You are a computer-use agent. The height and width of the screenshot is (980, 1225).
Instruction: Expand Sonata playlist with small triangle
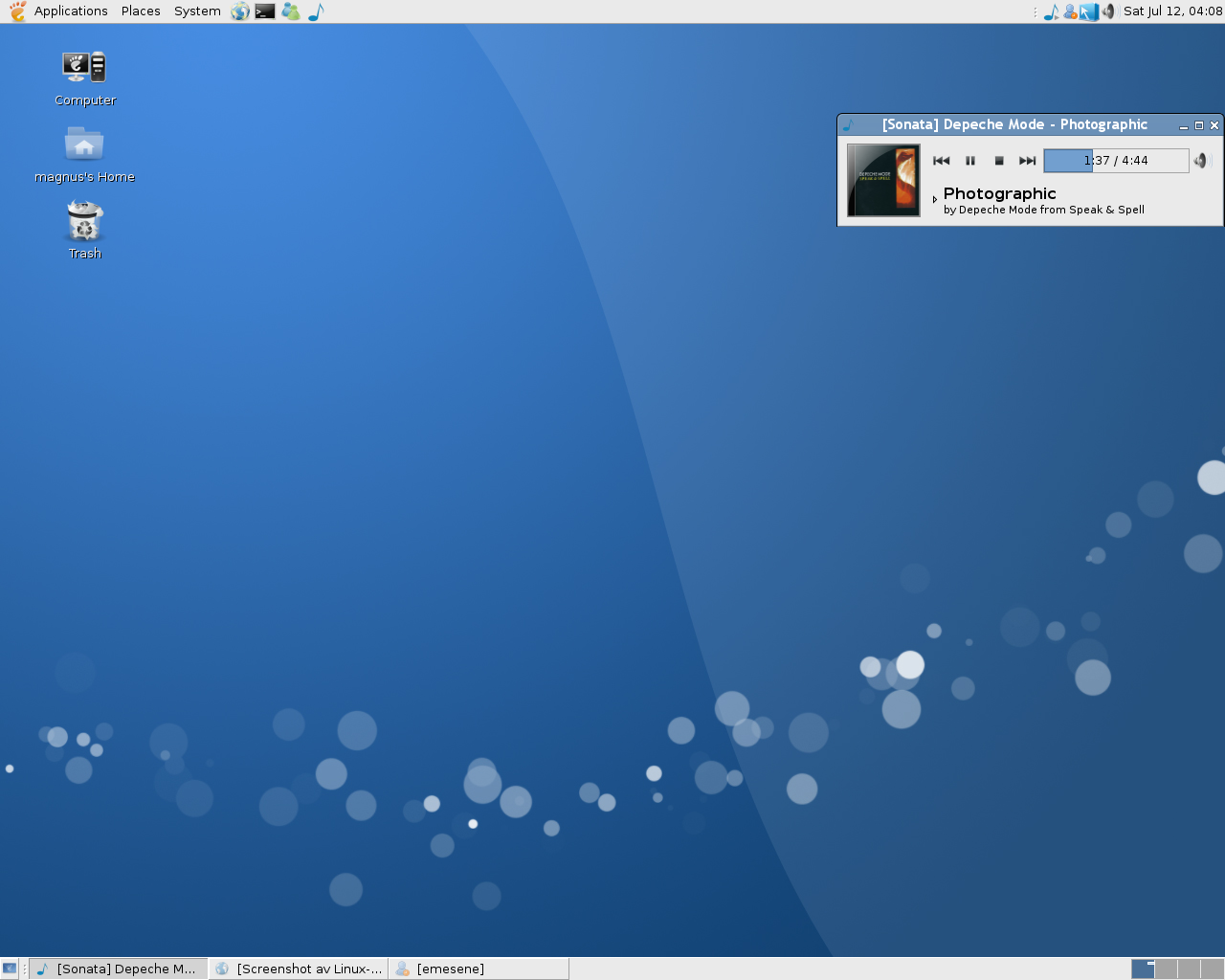click(x=935, y=200)
